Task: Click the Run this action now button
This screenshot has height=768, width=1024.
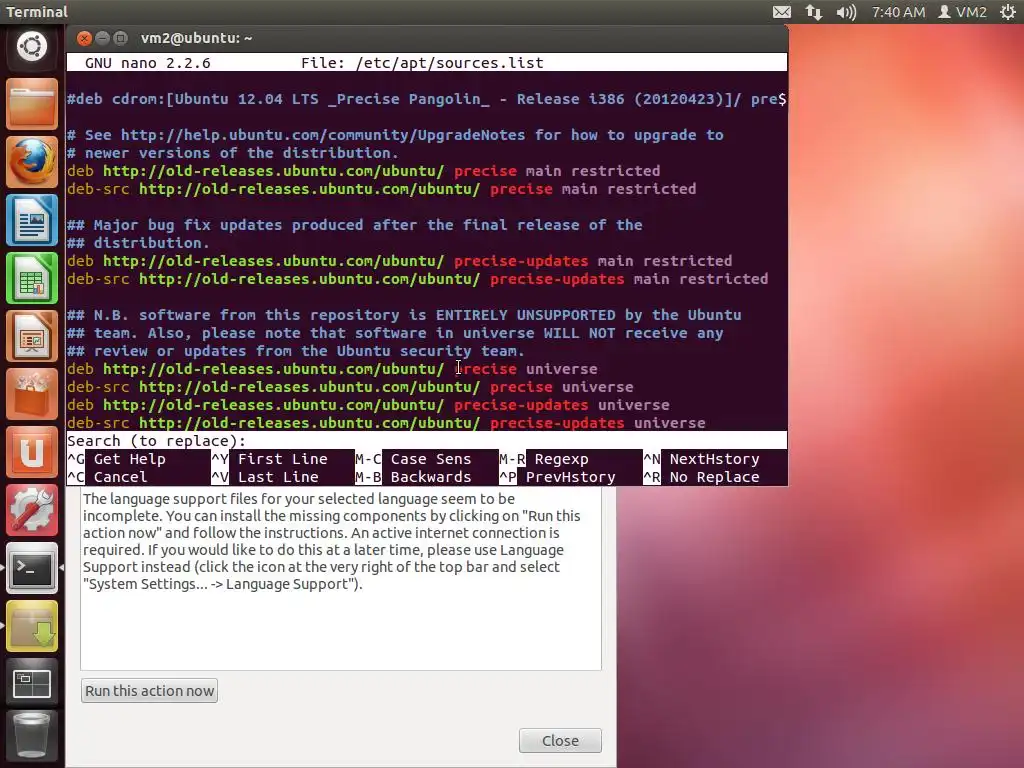Action: pyautogui.click(x=150, y=691)
